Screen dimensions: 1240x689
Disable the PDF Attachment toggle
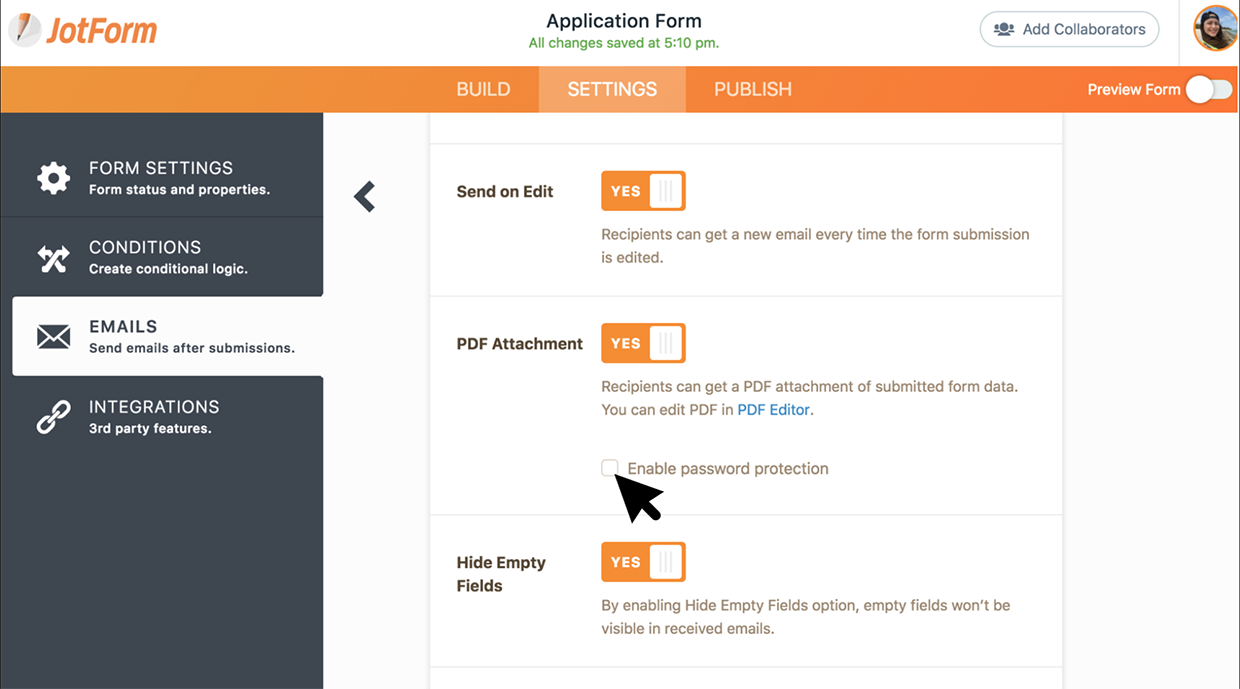(643, 343)
